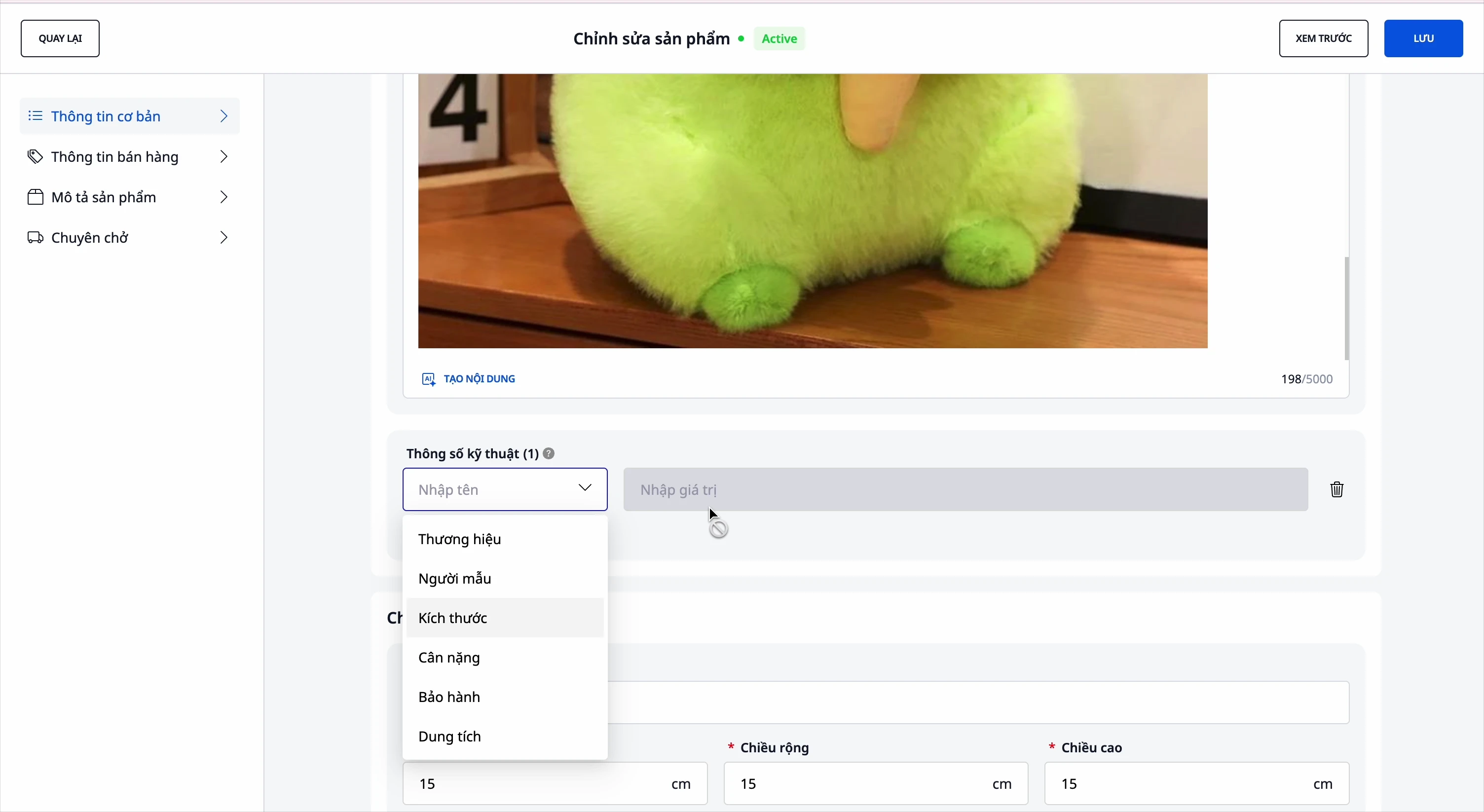Click the help icon beside Thông số kỹ thuật
Viewport: 1484px width, 812px height.
coord(549,454)
